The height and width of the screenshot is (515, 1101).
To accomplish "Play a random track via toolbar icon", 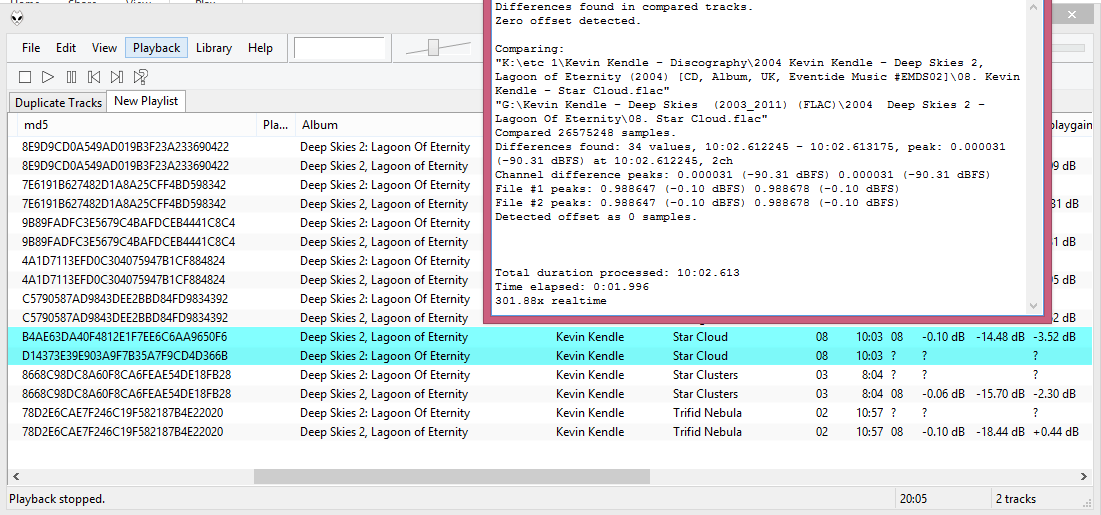I will (140, 77).
